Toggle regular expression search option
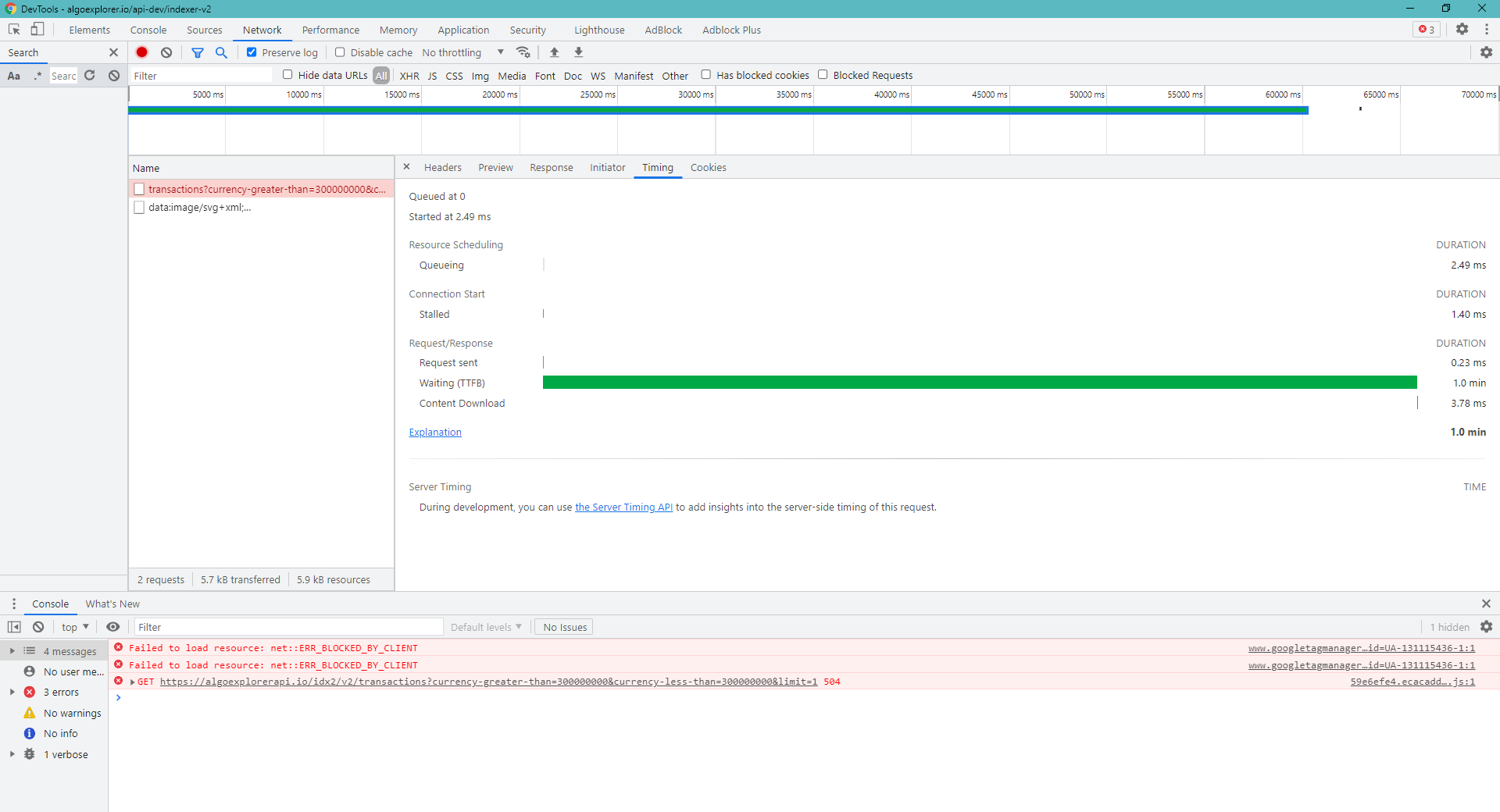 coord(37,76)
